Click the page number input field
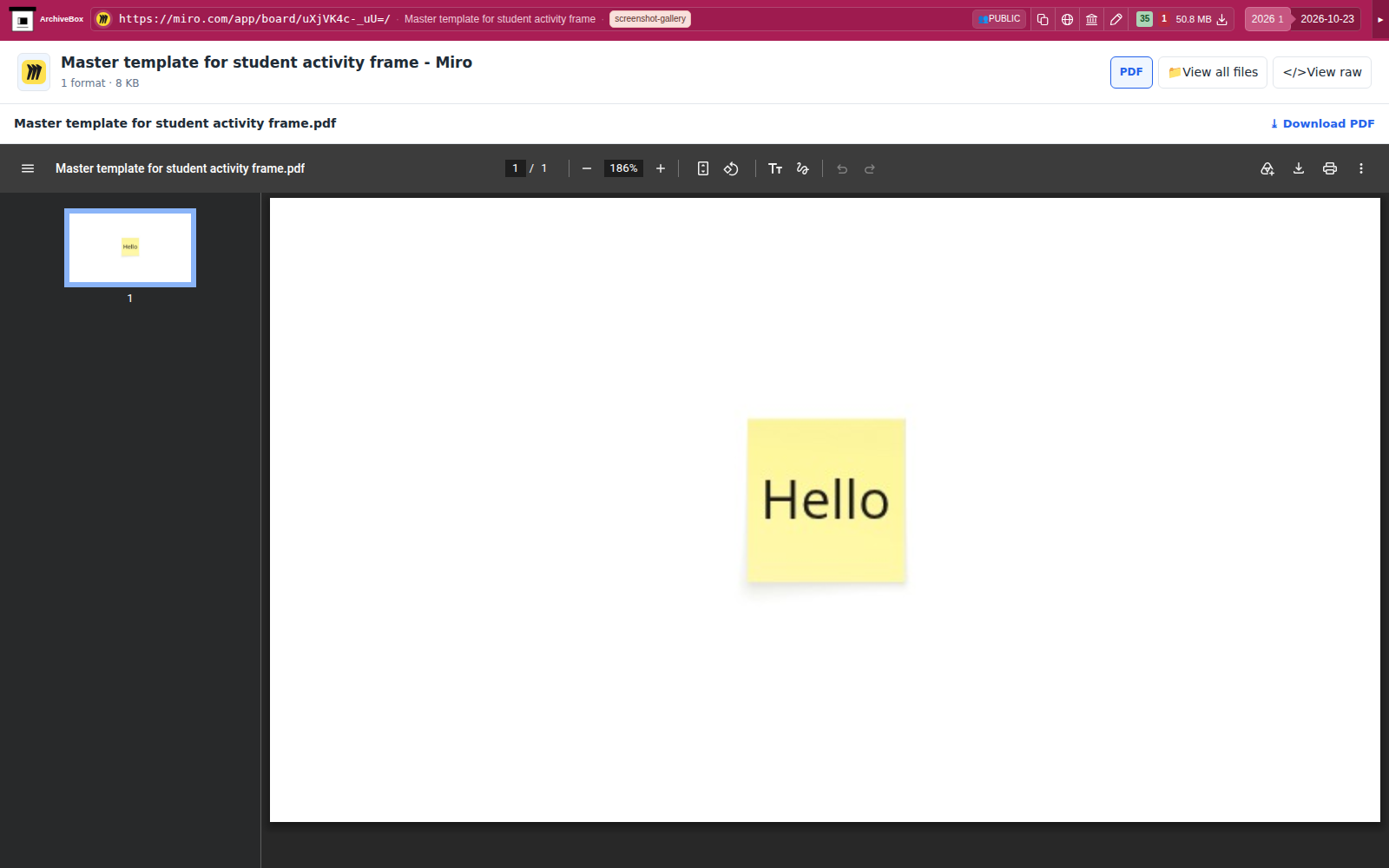 tap(515, 168)
